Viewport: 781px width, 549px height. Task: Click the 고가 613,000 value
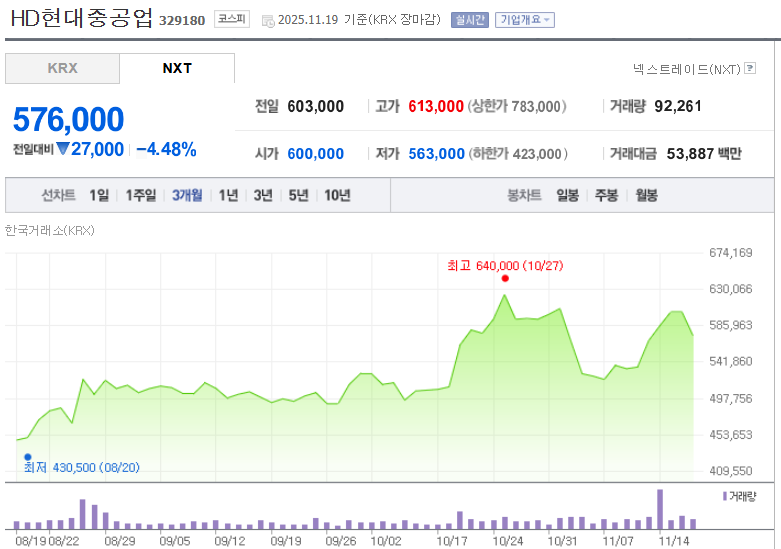click(436, 107)
